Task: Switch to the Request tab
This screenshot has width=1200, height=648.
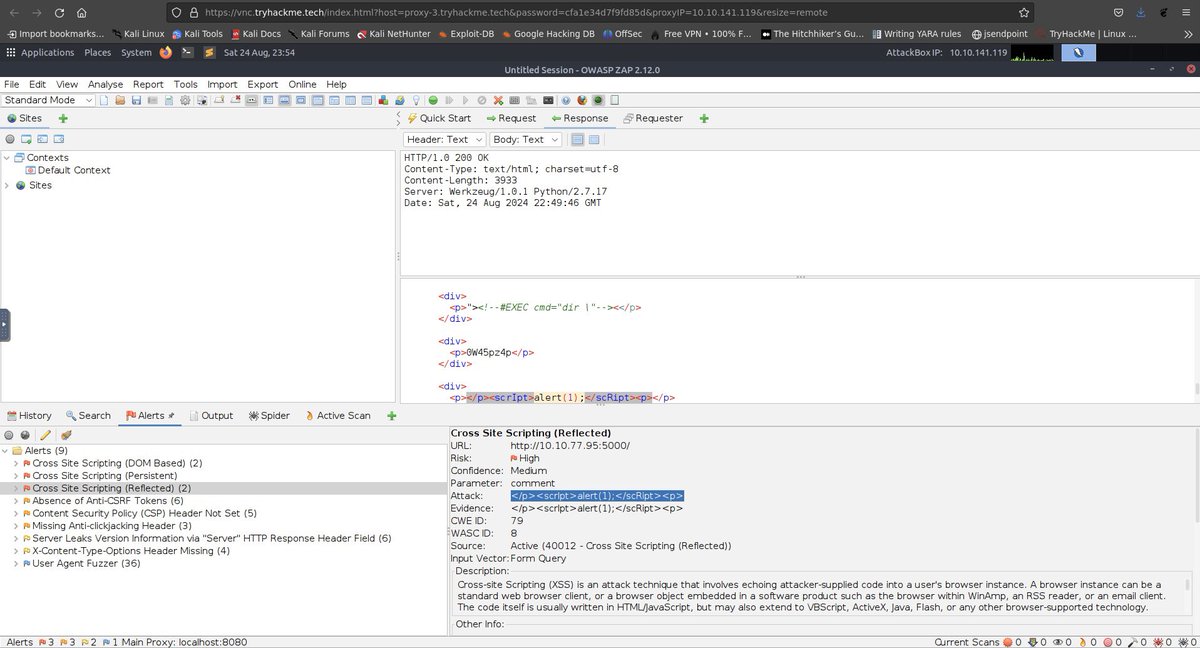Action: point(510,119)
